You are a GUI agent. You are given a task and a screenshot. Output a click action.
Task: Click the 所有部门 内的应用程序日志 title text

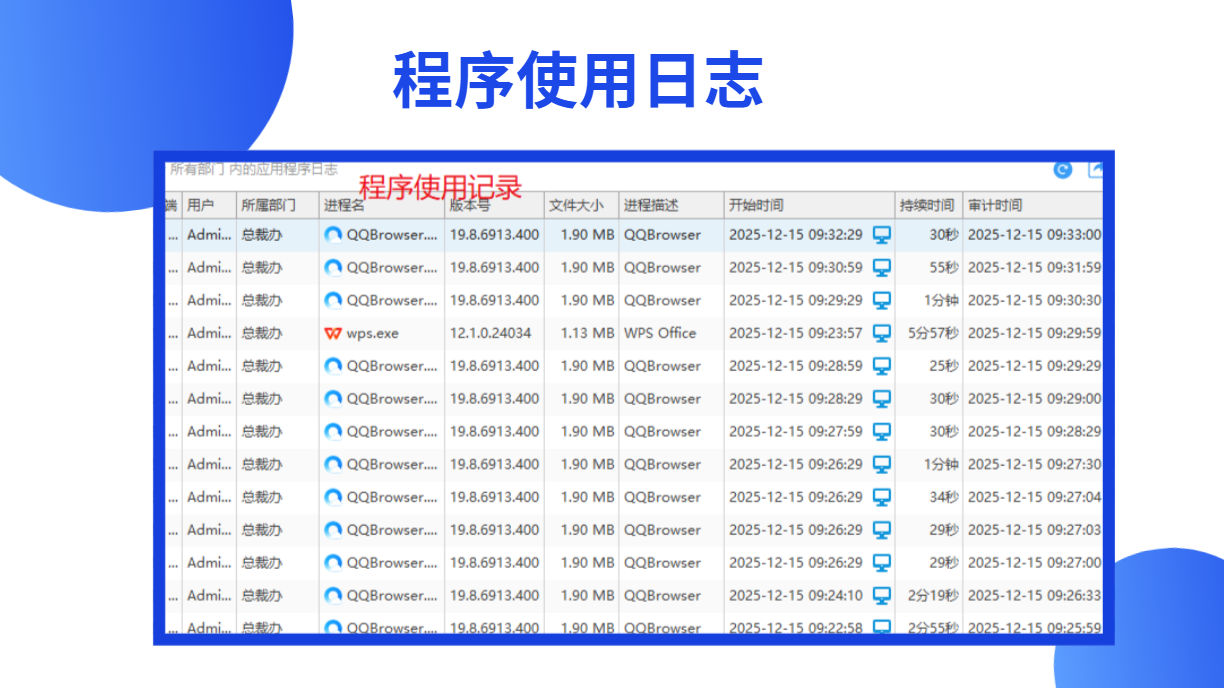[x=254, y=170]
